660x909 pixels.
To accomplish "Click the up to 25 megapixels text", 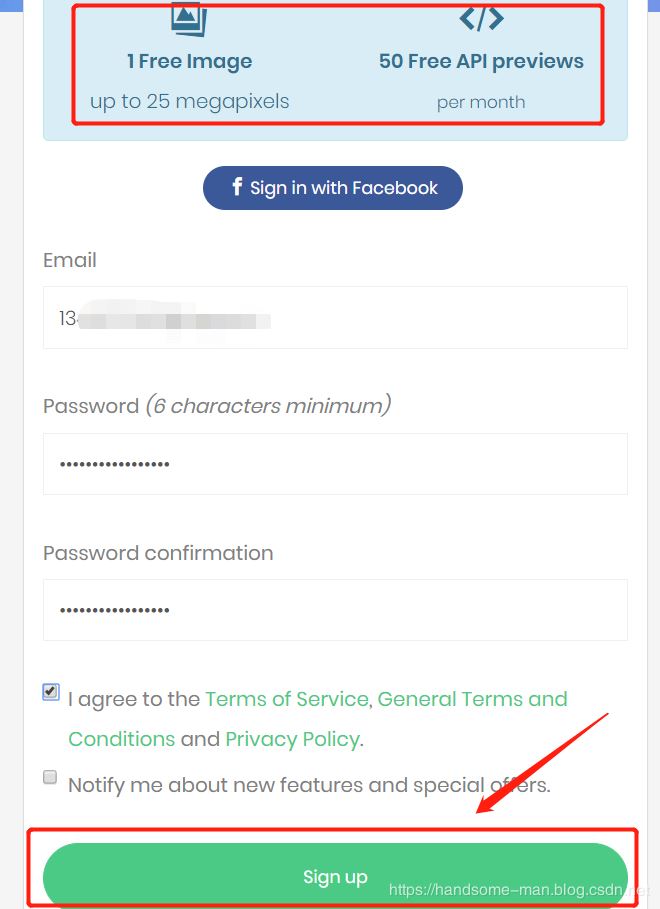I will (x=189, y=101).
